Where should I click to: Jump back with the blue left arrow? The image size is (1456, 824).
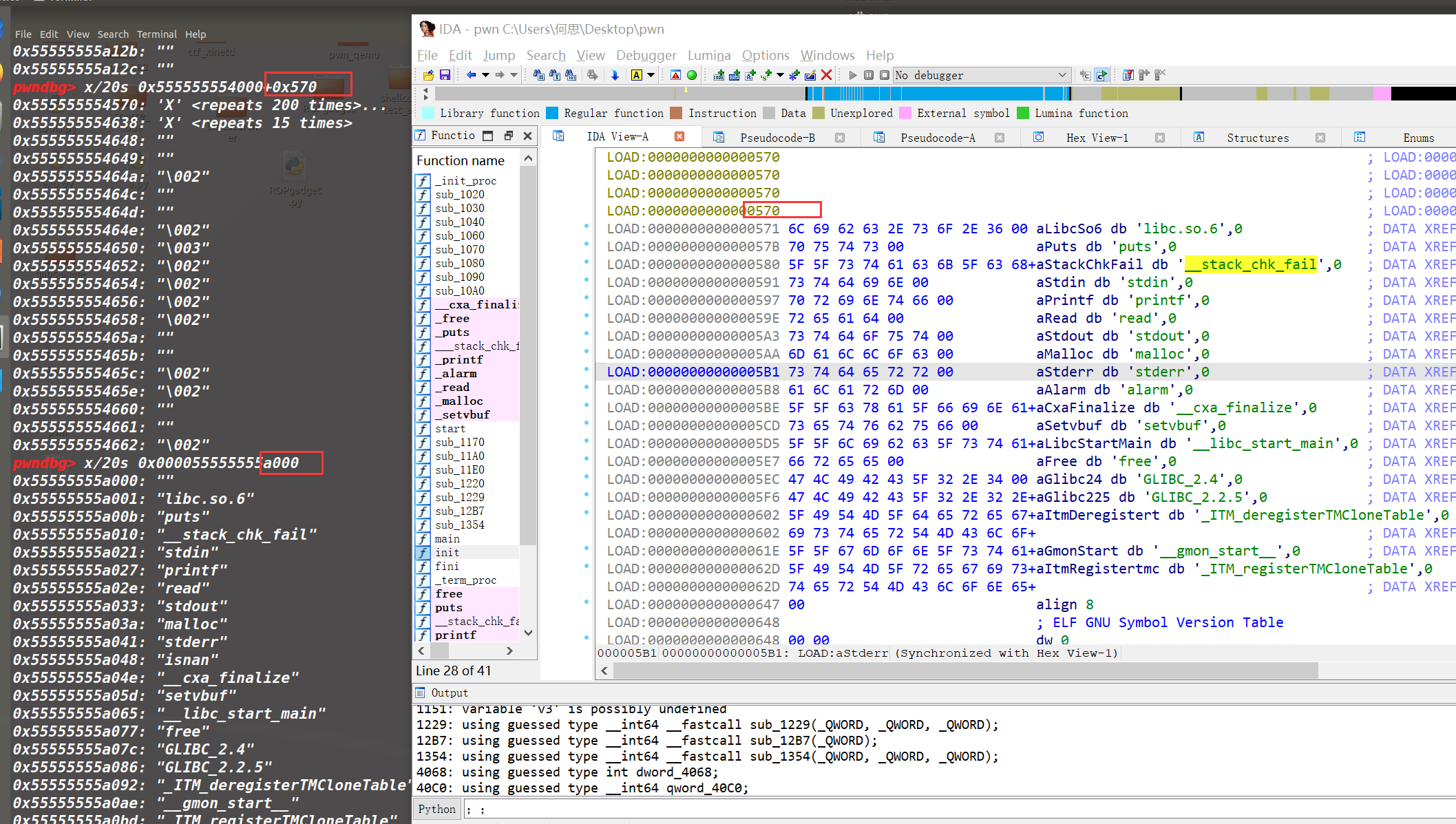click(472, 75)
